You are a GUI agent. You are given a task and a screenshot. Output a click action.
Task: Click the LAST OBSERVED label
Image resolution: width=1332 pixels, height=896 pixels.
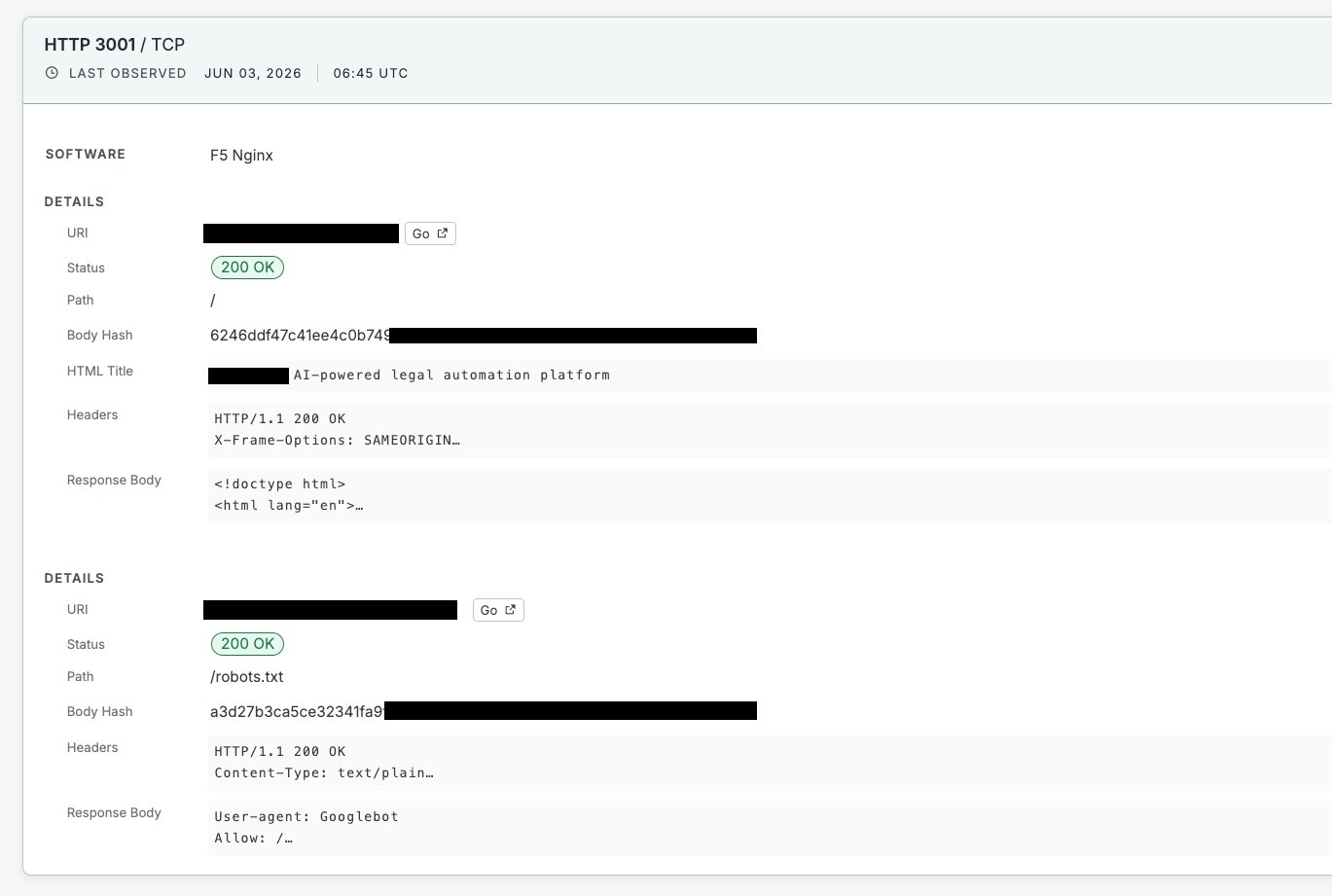click(127, 73)
